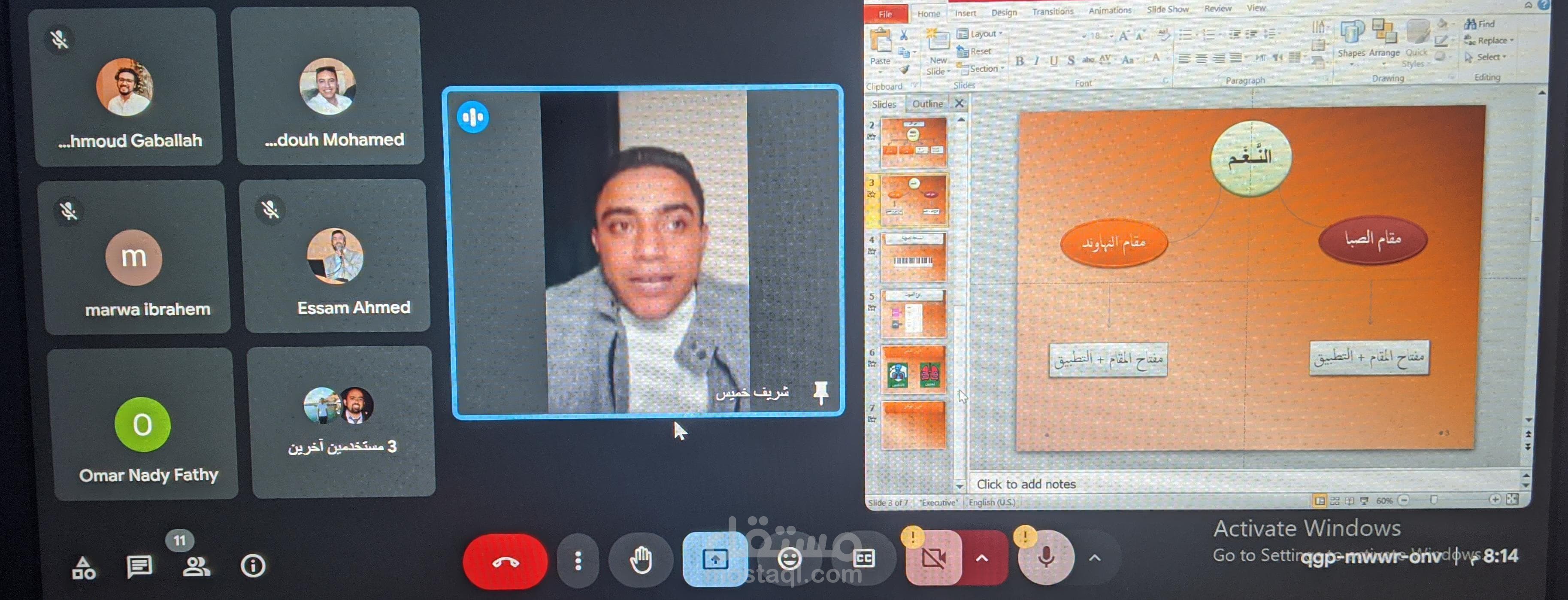This screenshot has width=1568, height=600.
Task: Toggle the present screen button
Action: 714,559
